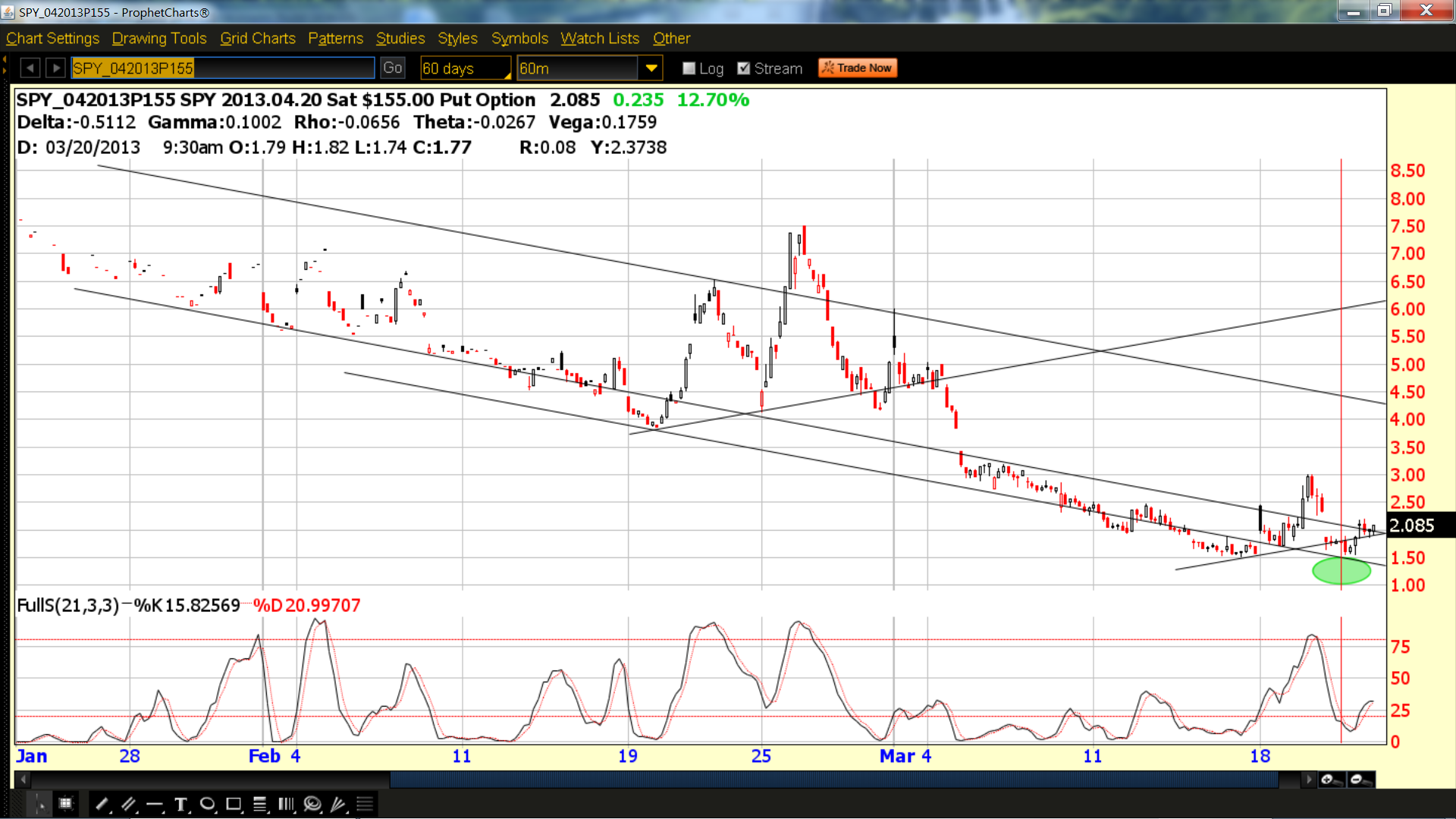Click the Theta:-0.0267 value
This screenshot has height=819, width=1456.
(x=474, y=122)
